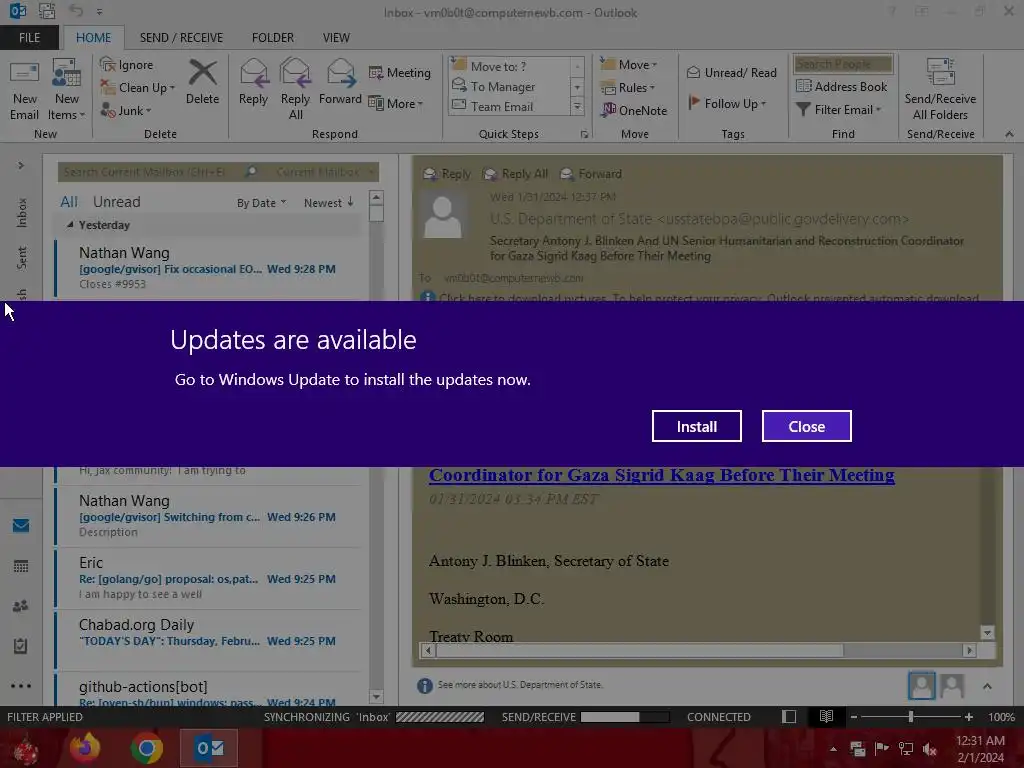Image resolution: width=1024 pixels, height=768 pixels.
Task: Toggle the Newest sort order
Action: pos(329,203)
